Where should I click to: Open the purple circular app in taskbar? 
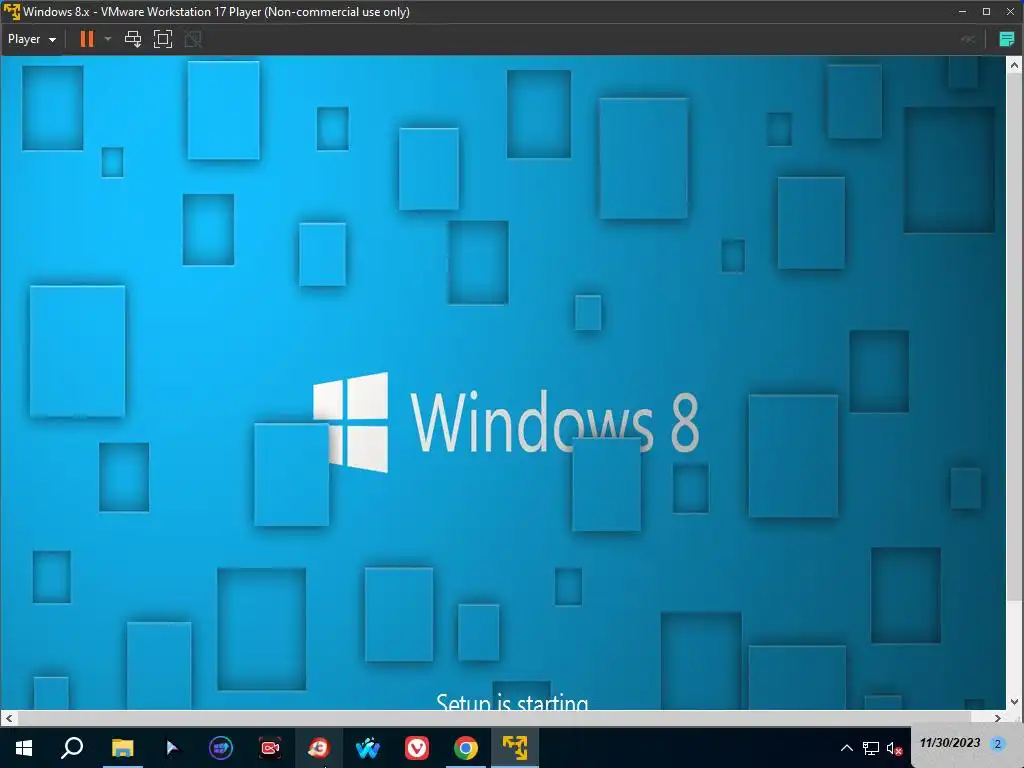[x=221, y=748]
